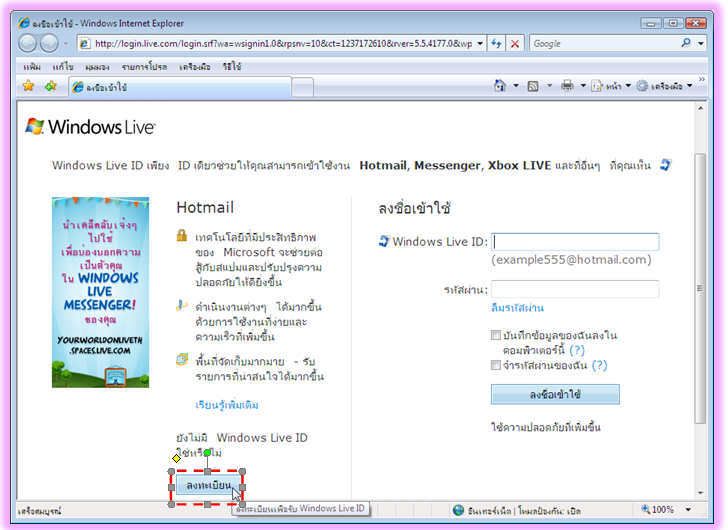The width and height of the screenshot is (728, 530).
Task: Click the ลงทะเบียน (Sign up) button
Action: pyautogui.click(x=208, y=485)
